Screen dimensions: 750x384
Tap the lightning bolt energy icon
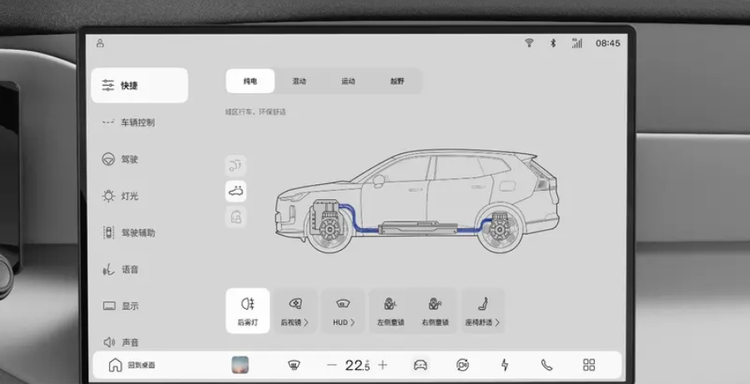click(505, 365)
